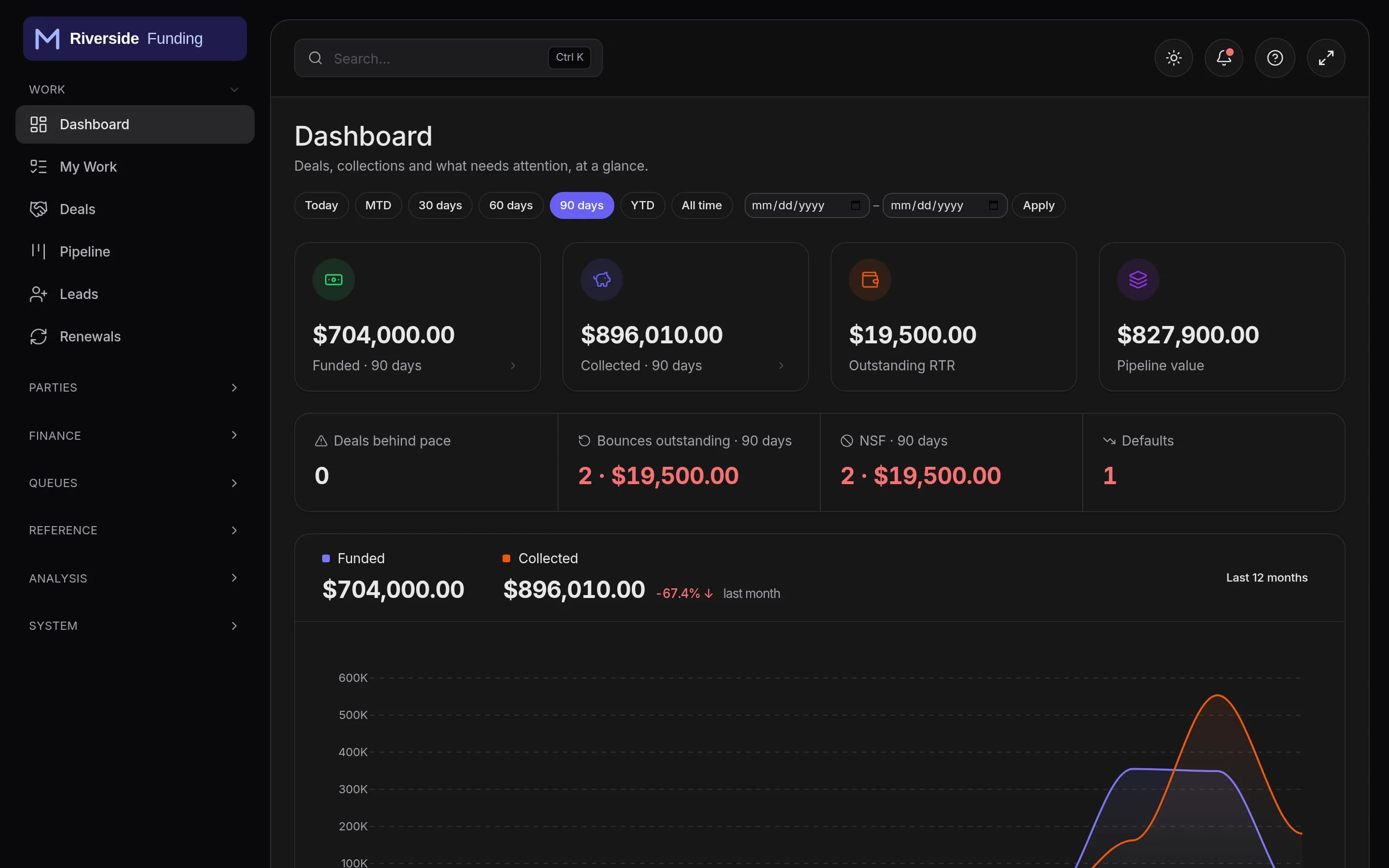Click the Collected piggy bank icon
The image size is (1389, 868).
click(x=601, y=280)
